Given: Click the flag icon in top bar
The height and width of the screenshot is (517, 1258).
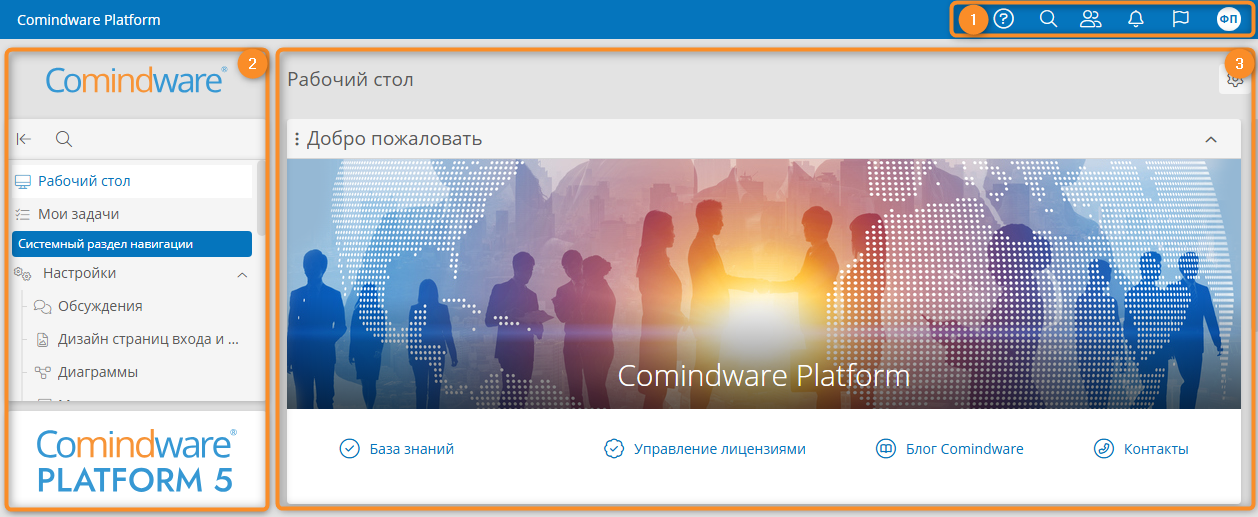Looking at the screenshot, I should point(1180,19).
